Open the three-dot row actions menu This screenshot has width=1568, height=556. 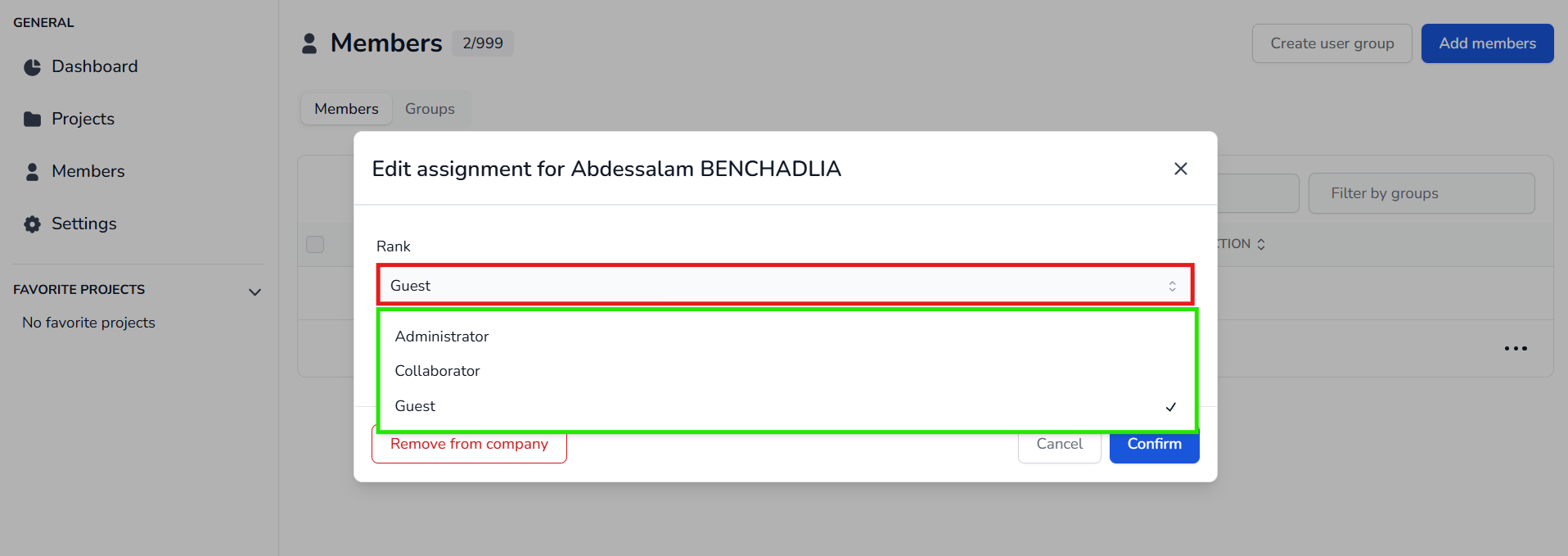pyautogui.click(x=1515, y=349)
